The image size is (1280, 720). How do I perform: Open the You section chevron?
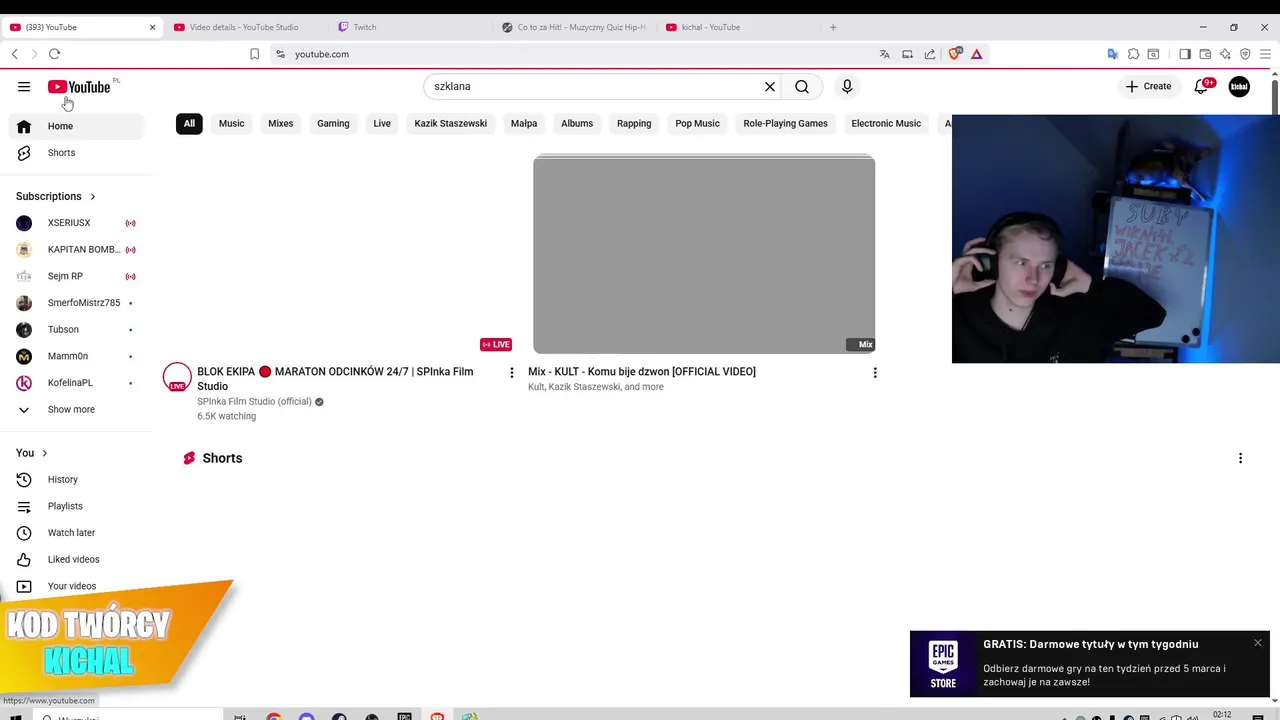(x=44, y=453)
